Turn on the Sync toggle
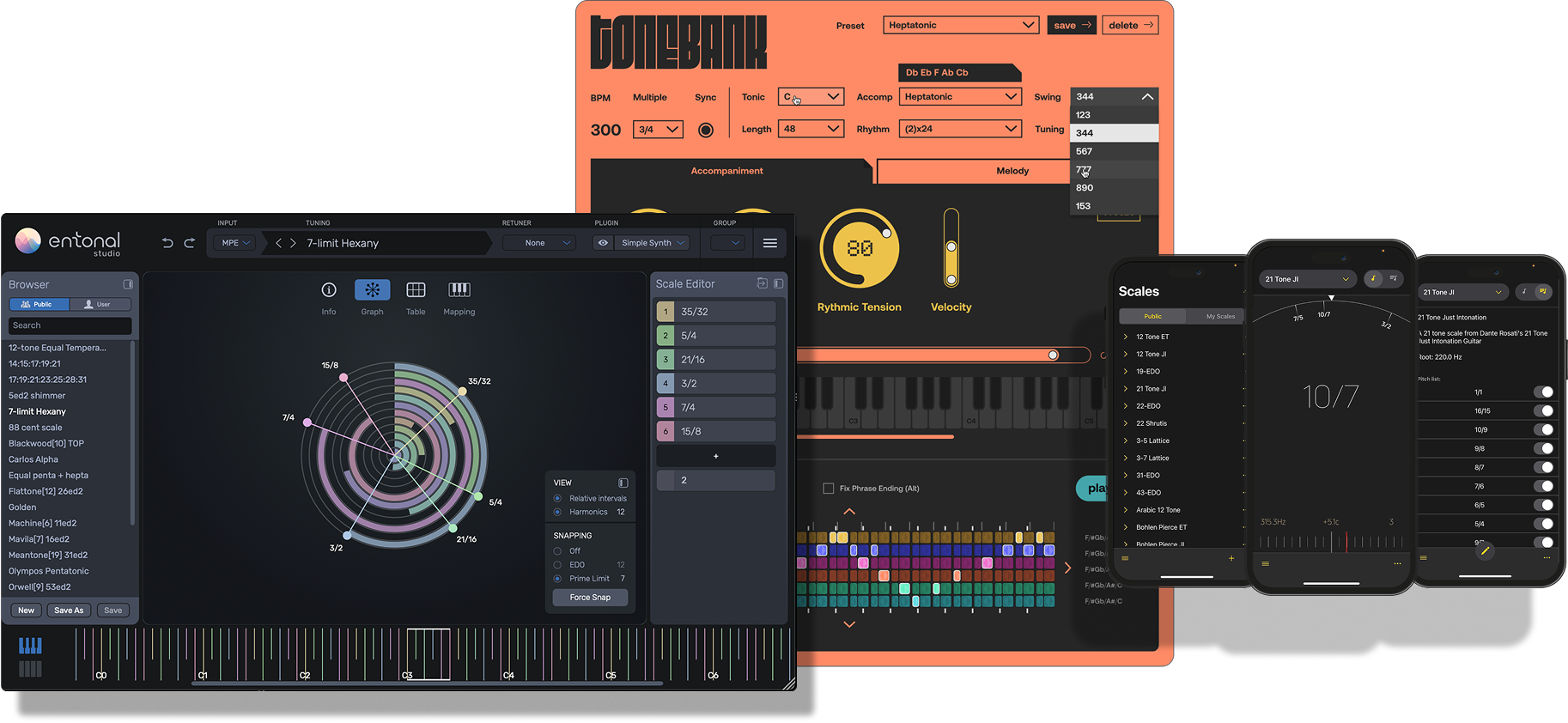Screen dimensions: 1568x723 (x=706, y=130)
